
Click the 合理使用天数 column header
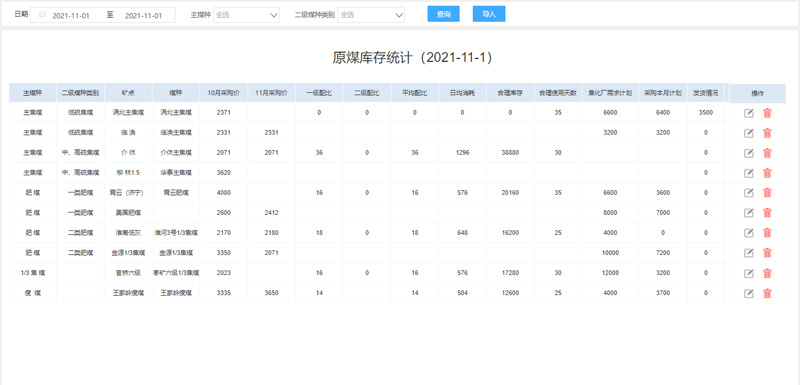[558, 93]
